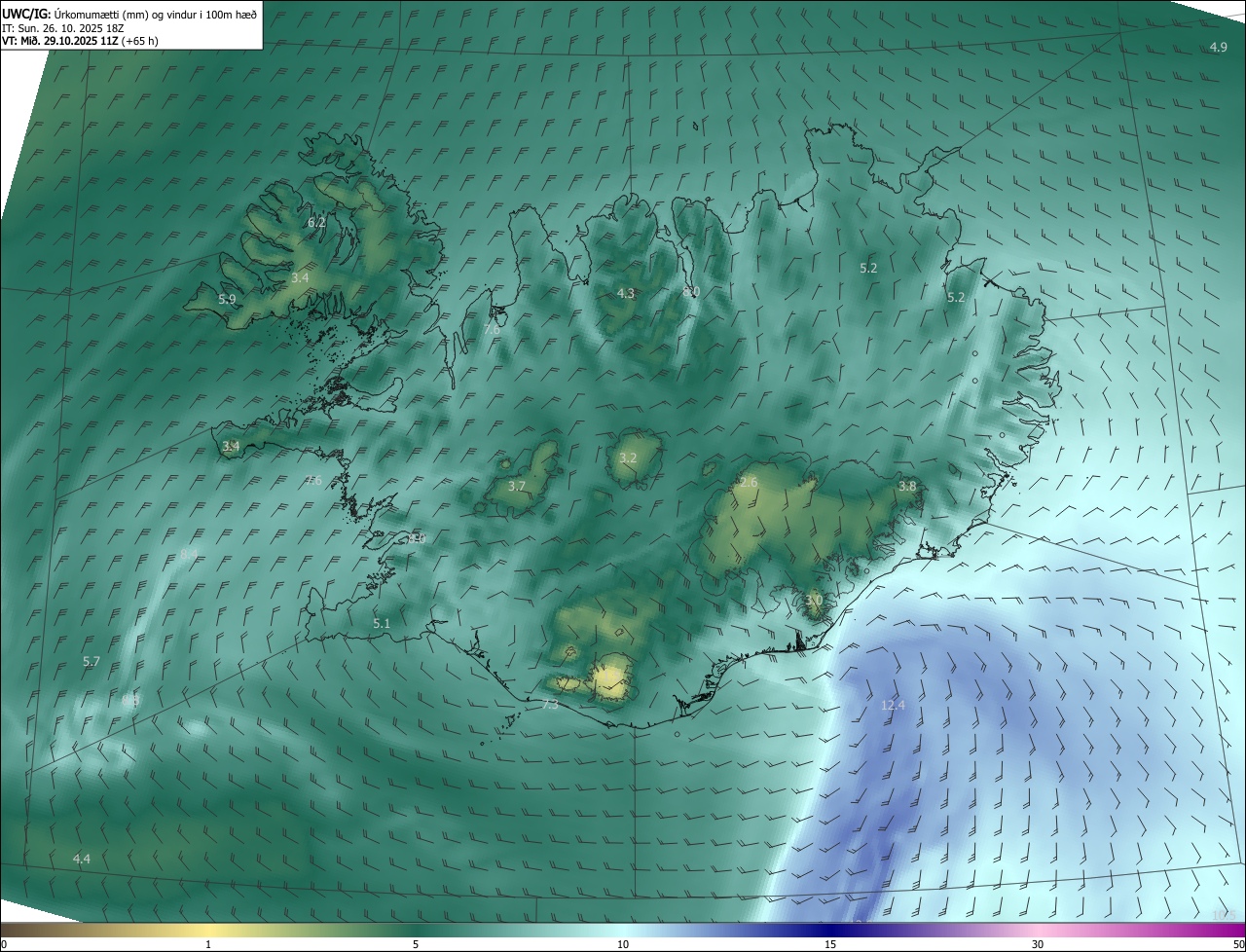The width and height of the screenshot is (1246, 952).
Task: Click the 3.0 value label
Action: point(814,601)
